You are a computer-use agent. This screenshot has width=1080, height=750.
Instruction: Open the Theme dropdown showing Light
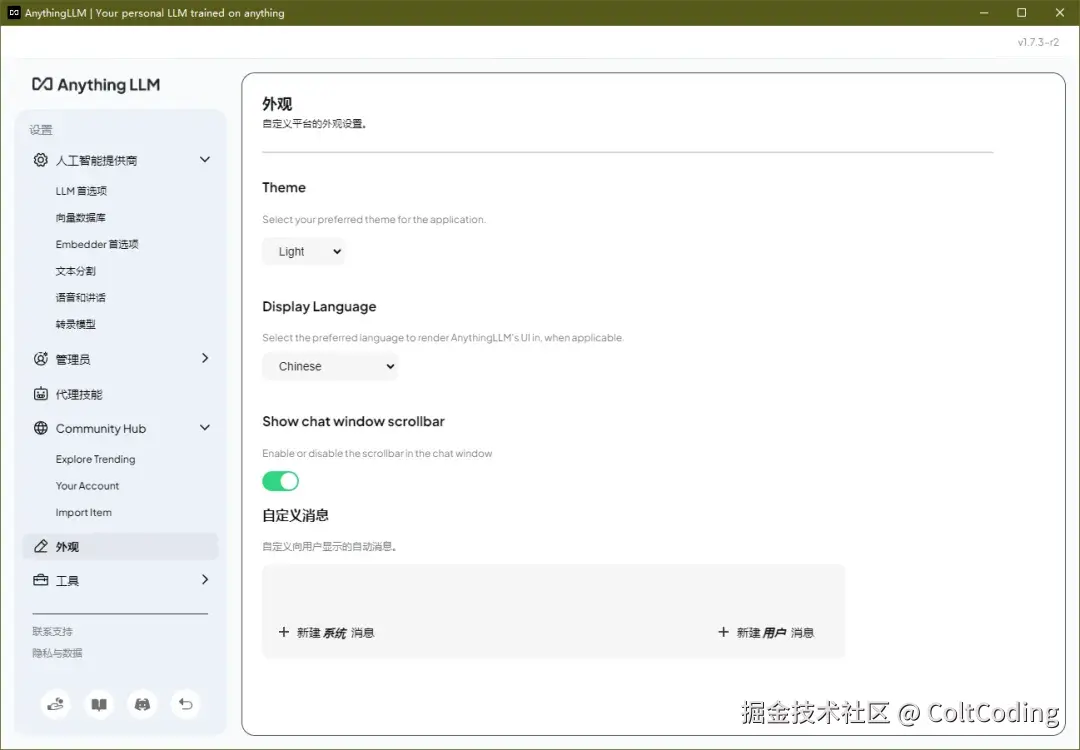[304, 251]
